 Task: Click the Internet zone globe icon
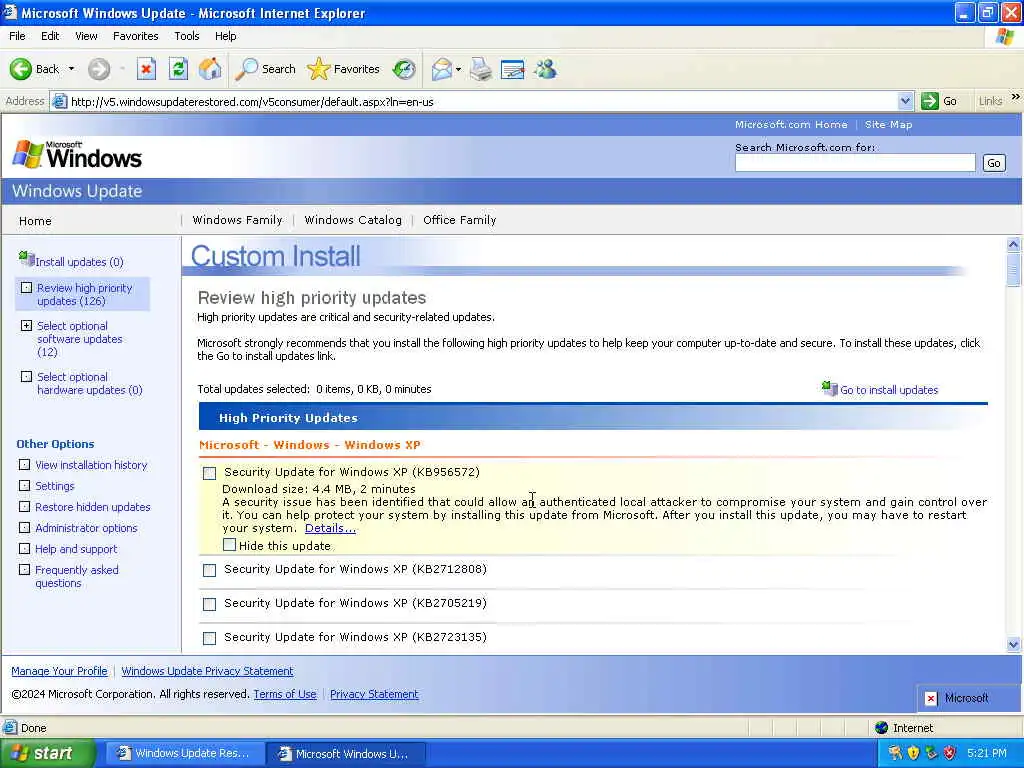(x=882, y=728)
